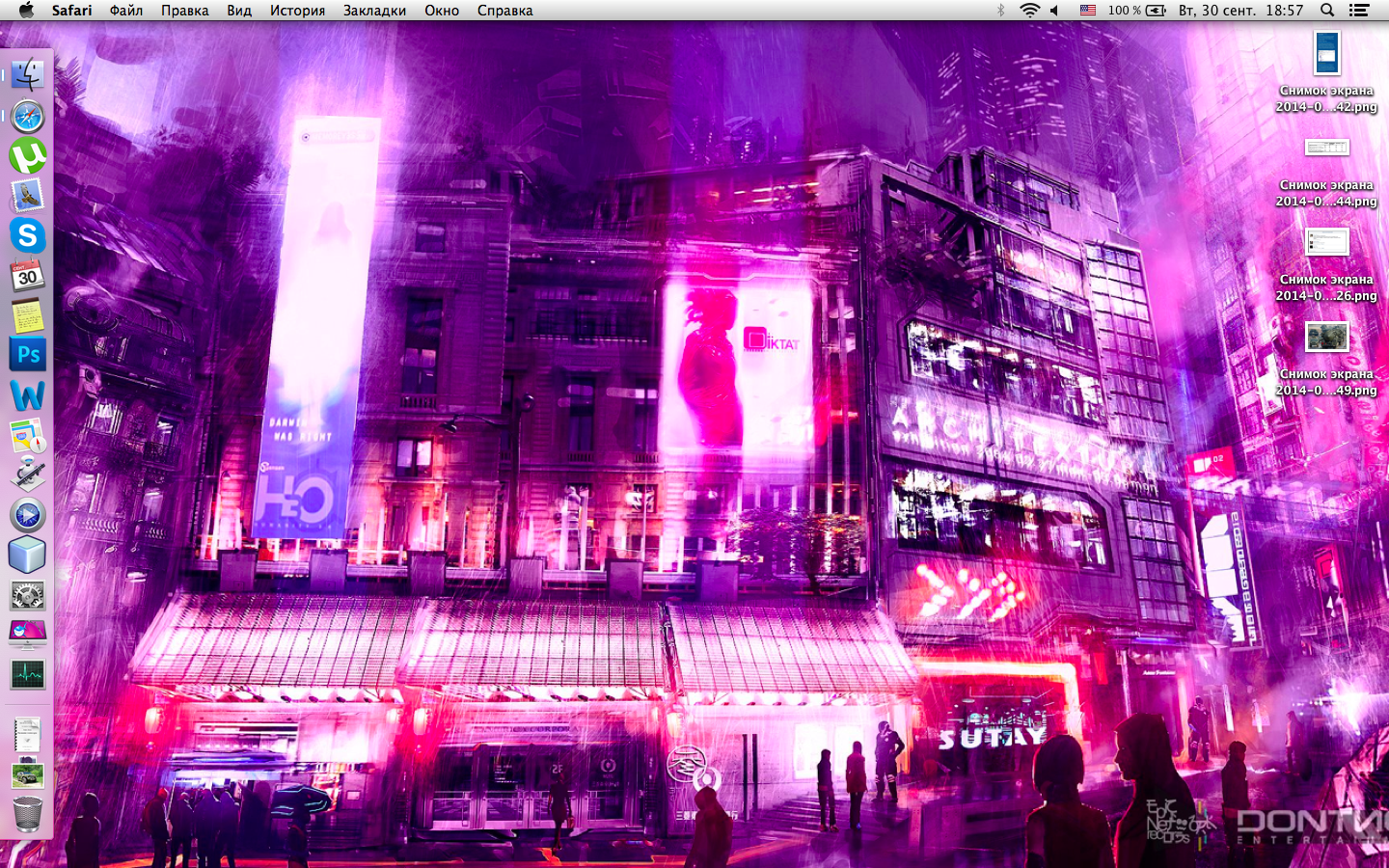
Task: Open Stickies notes in the dock
Action: click(27, 315)
